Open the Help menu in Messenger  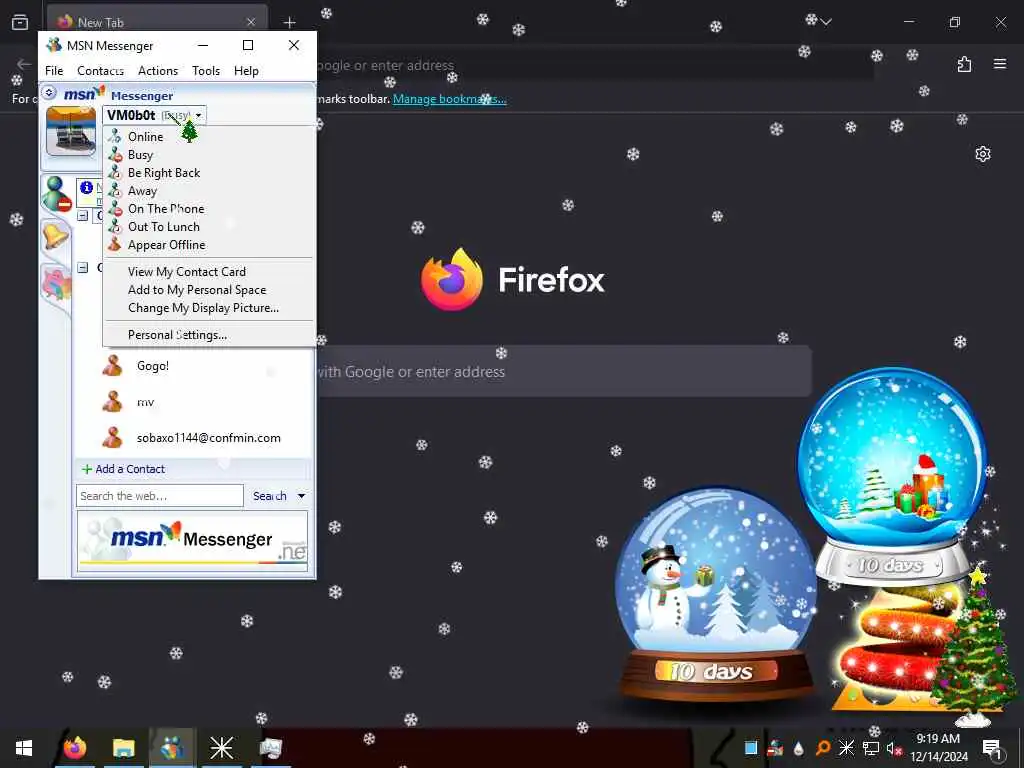pyautogui.click(x=246, y=71)
